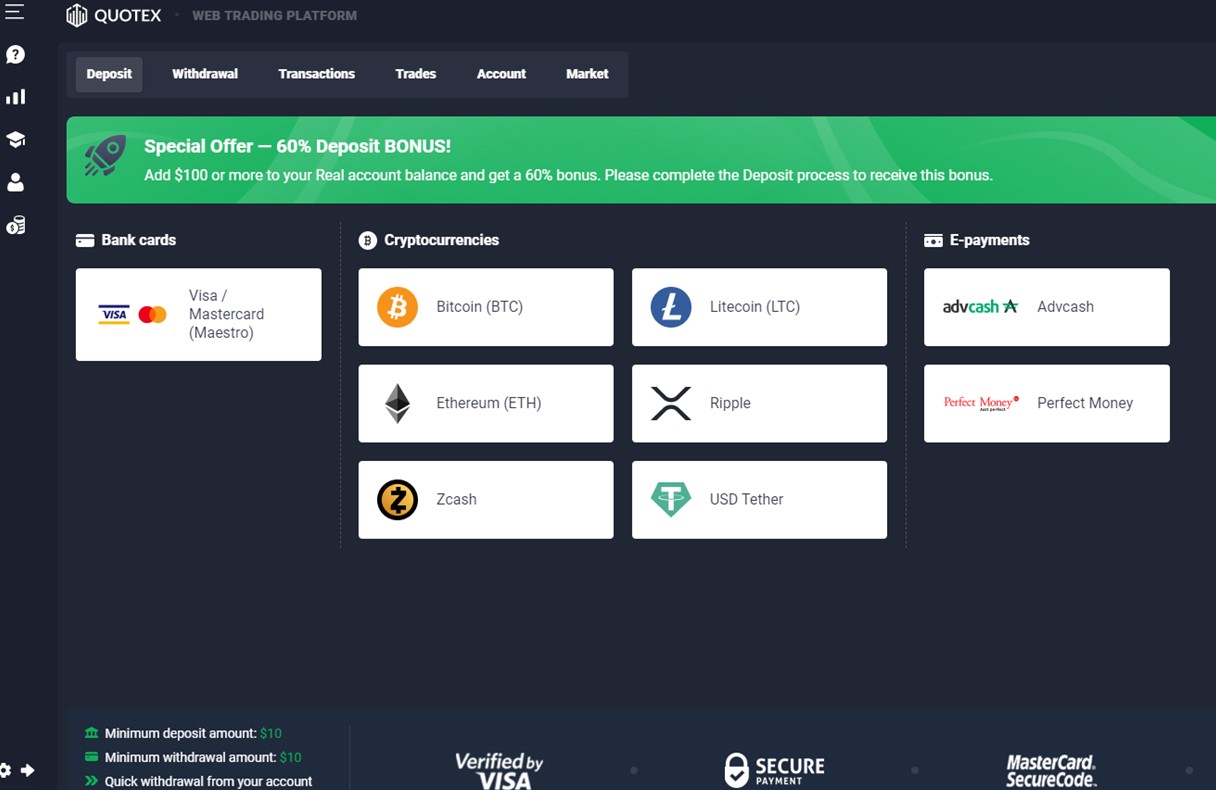This screenshot has height=790, width=1216.
Task: Click the double arrow beside Quick withdrawal
Action: click(92, 781)
